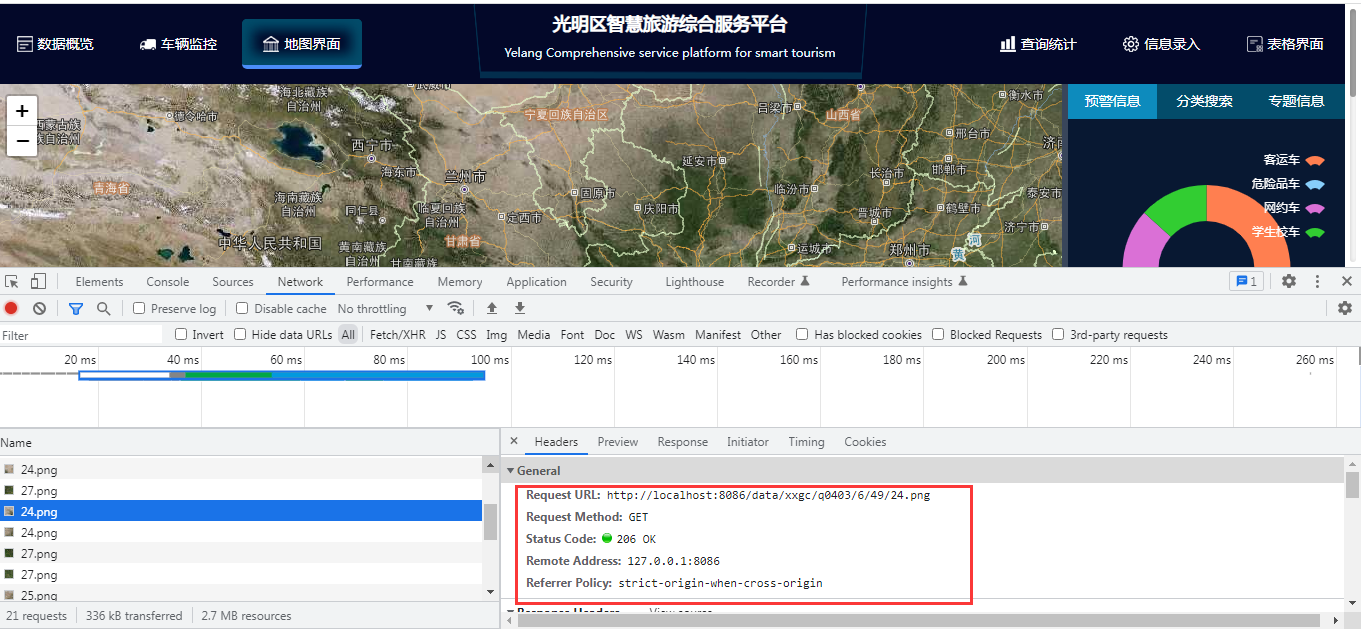The height and width of the screenshot is (629, 1361).
Task: Toggle the network filter funnel icon
Action: [x=75, y=308]
